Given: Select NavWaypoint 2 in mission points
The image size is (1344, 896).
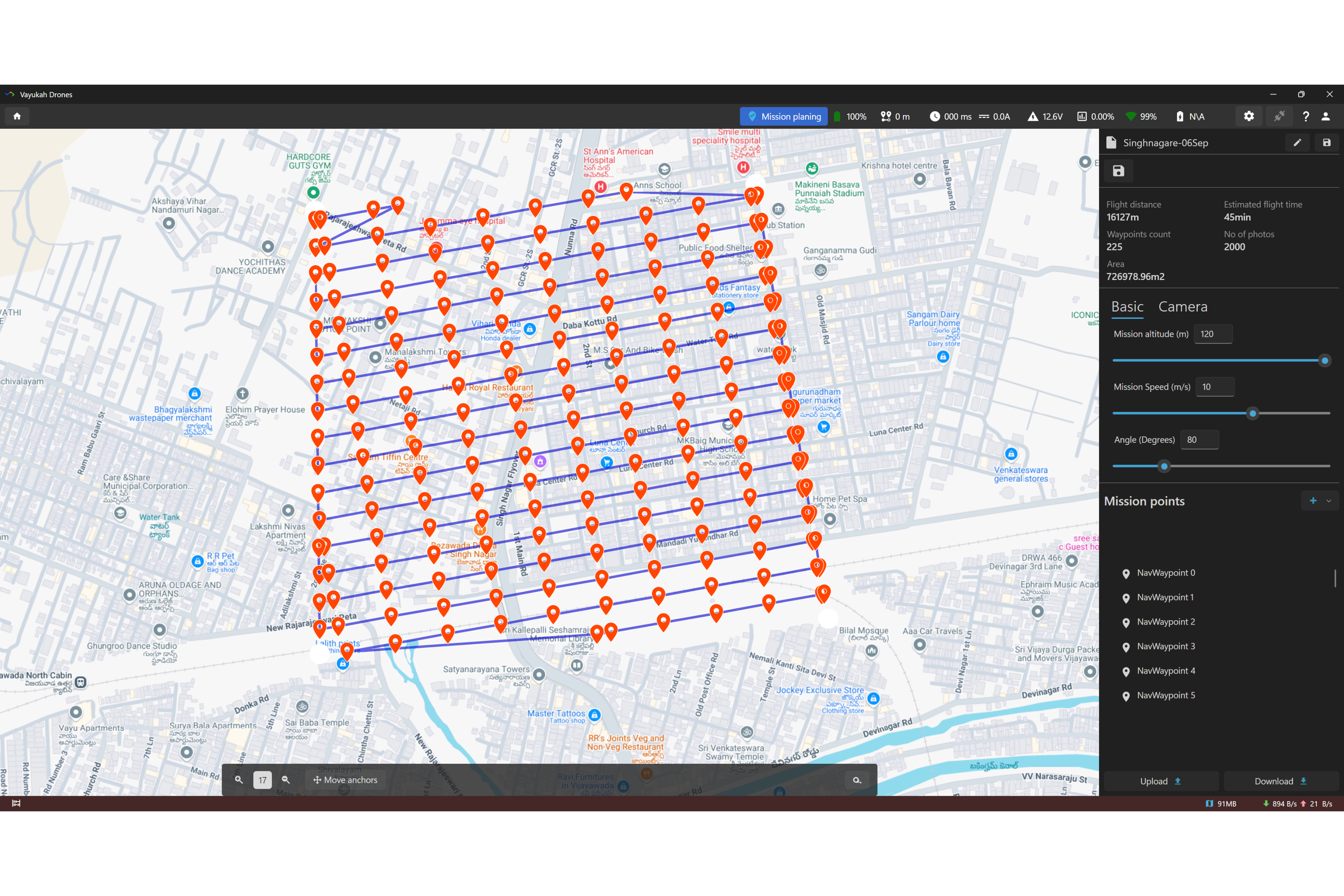Looking at the screenshot, I should pyautogui.click(x=1166, y=622).
